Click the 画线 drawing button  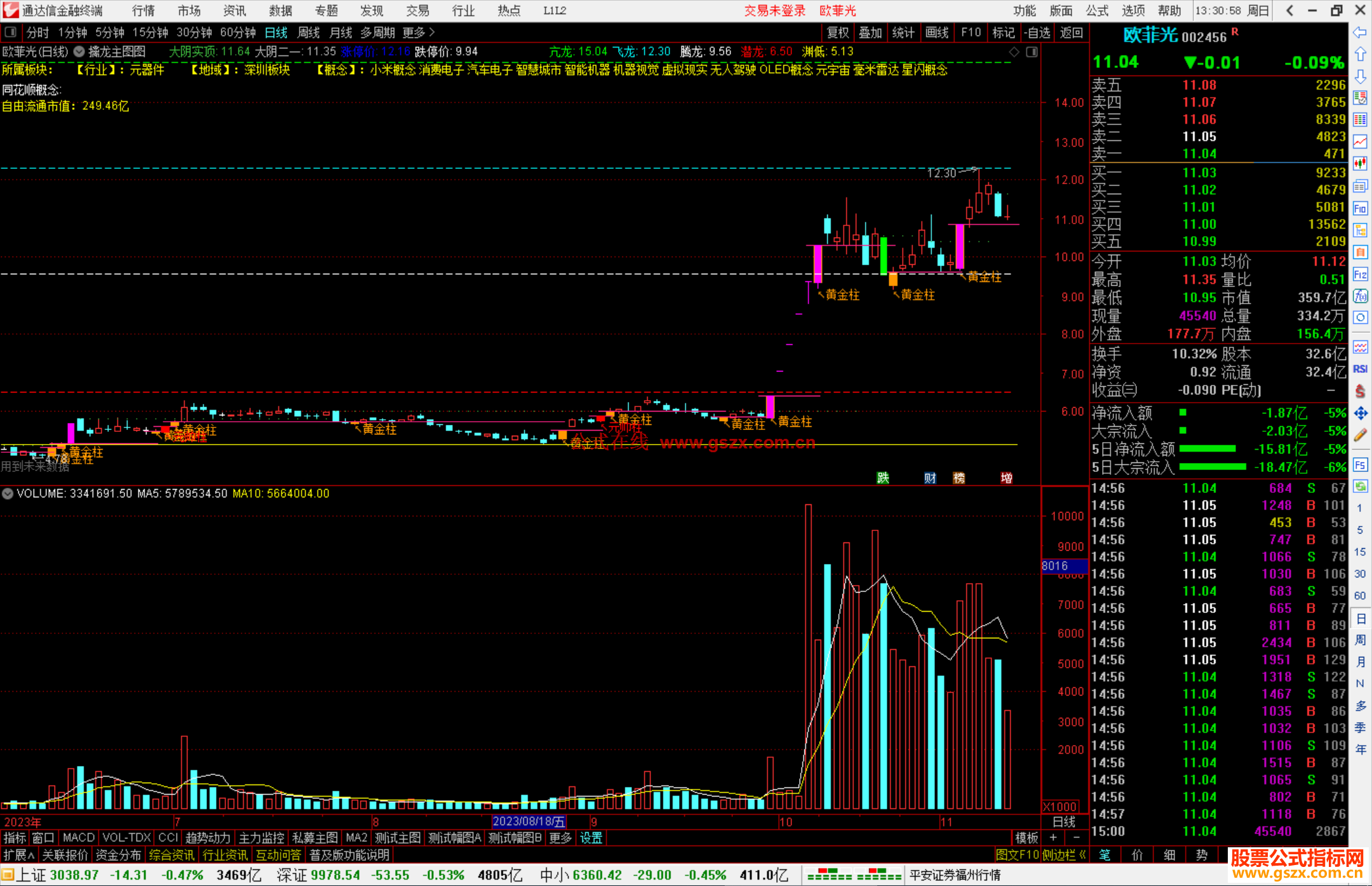(x=937, y=32)
